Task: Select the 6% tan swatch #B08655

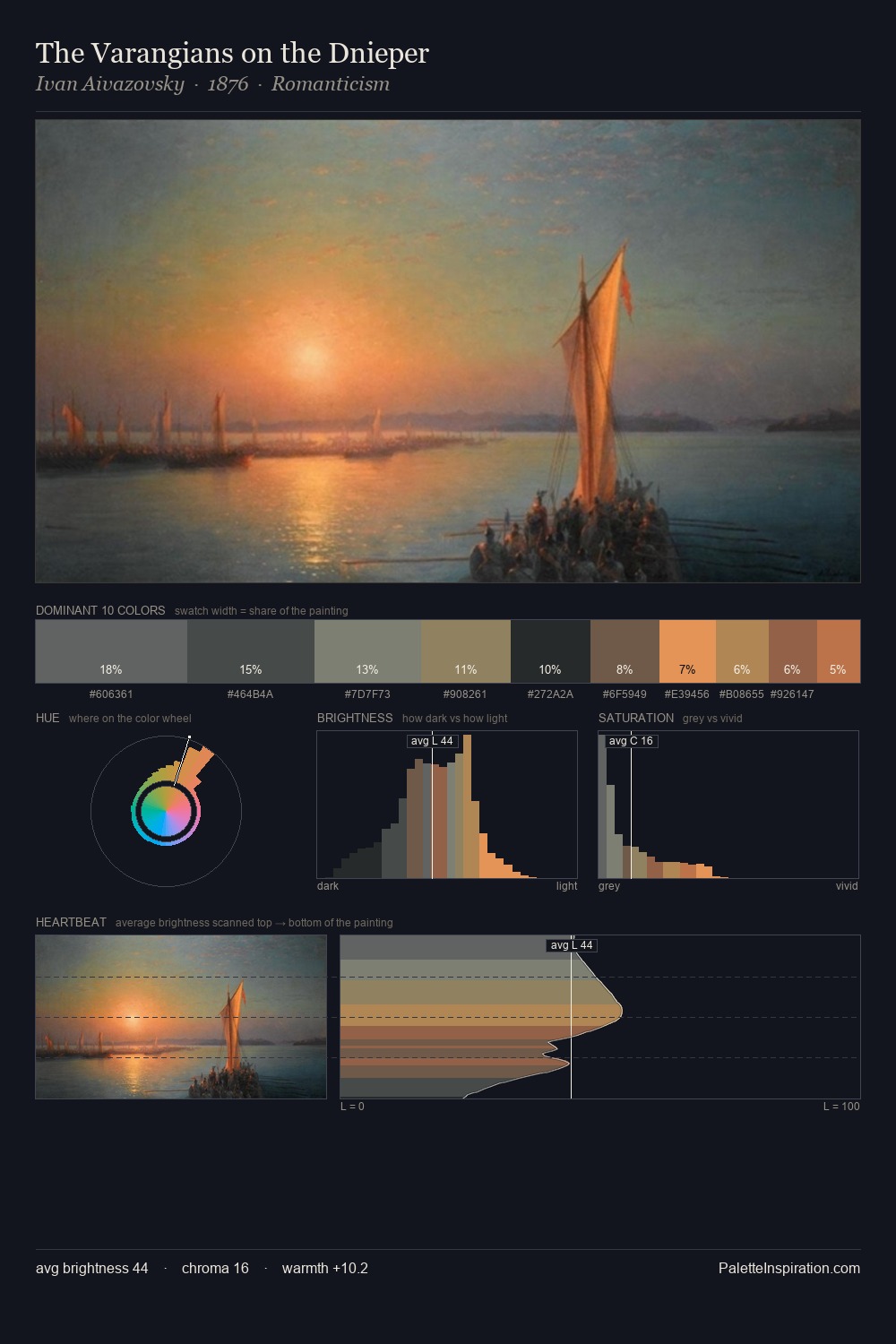Action: pos(742,651)
